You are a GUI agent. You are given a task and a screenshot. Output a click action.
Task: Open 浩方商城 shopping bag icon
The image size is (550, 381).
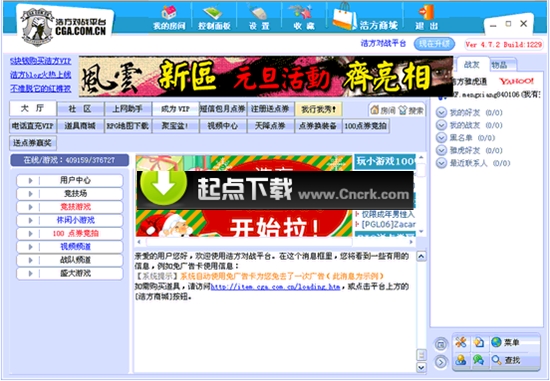pyautogui.click(x=344, y=16)
